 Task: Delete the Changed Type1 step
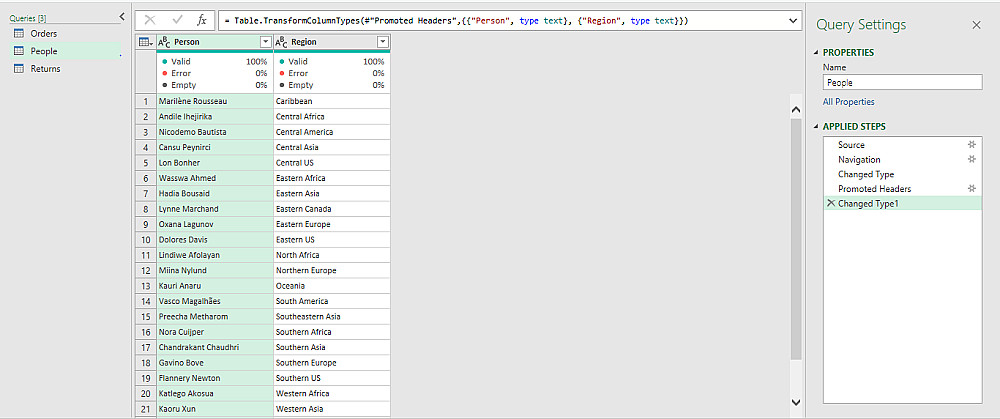tap(830, 203)
